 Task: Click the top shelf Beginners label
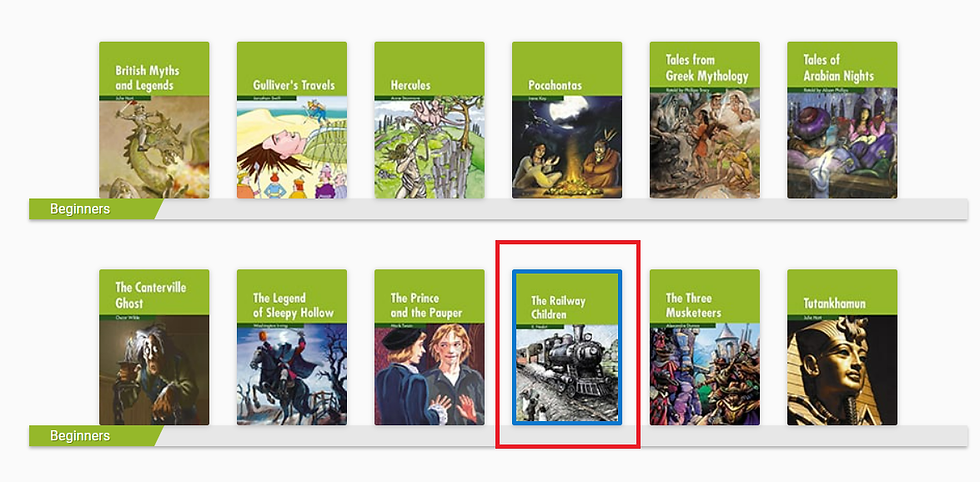click(x=80, y=209)
